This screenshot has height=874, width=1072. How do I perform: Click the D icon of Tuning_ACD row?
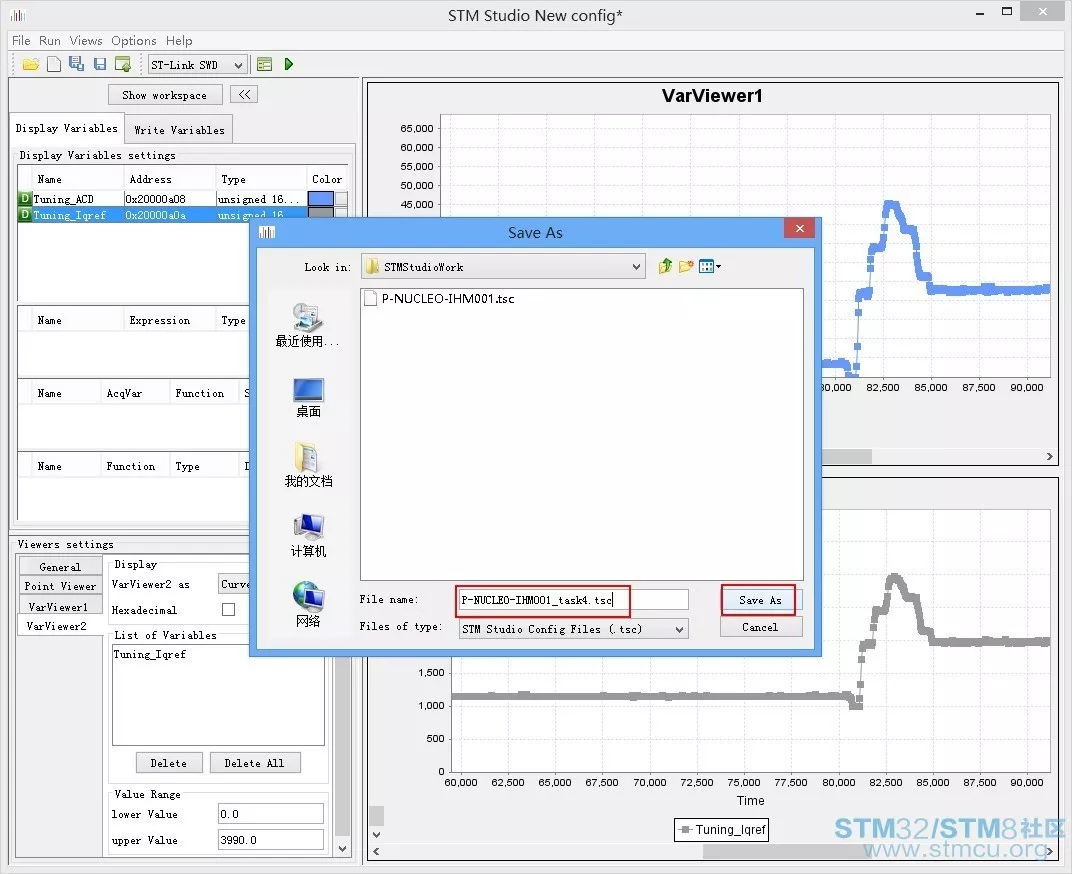click(25, 198)
